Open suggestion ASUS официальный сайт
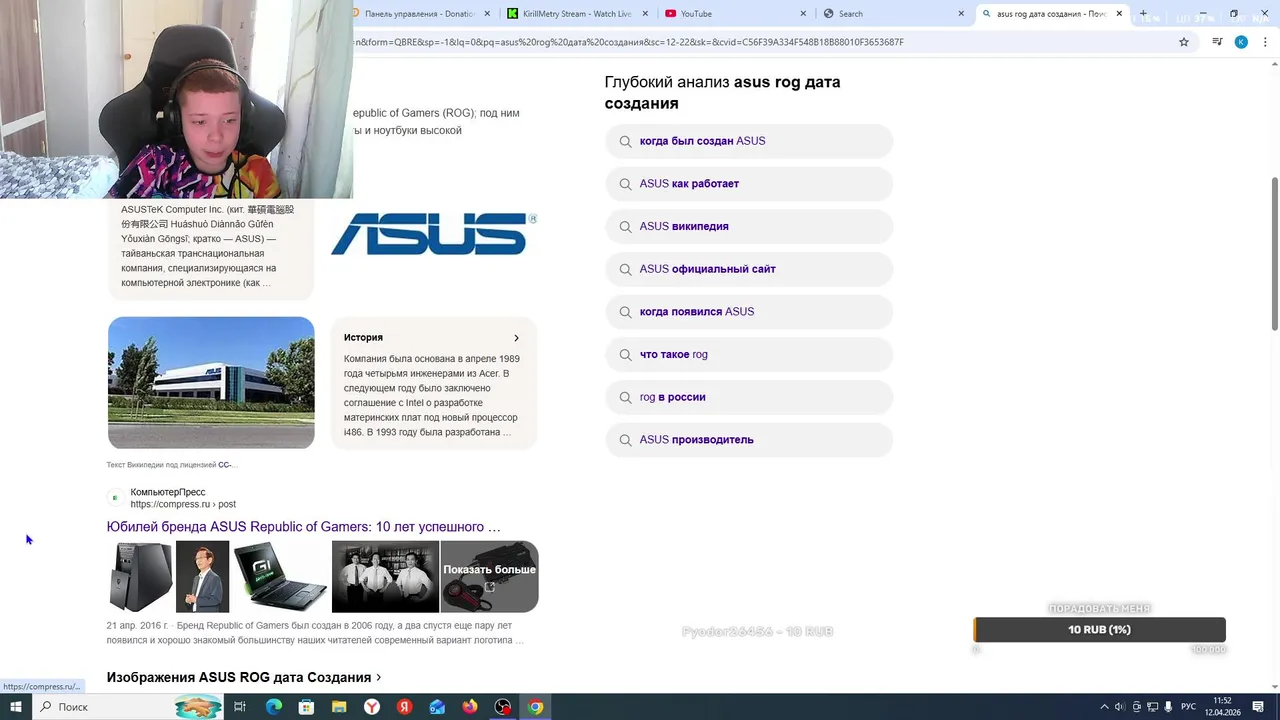The image size is (1280, 720). coord(749,269)
